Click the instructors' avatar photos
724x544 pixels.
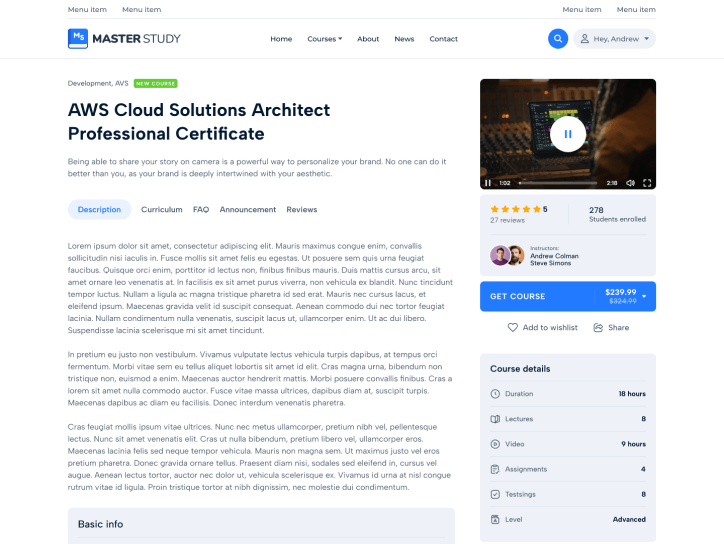507,255
